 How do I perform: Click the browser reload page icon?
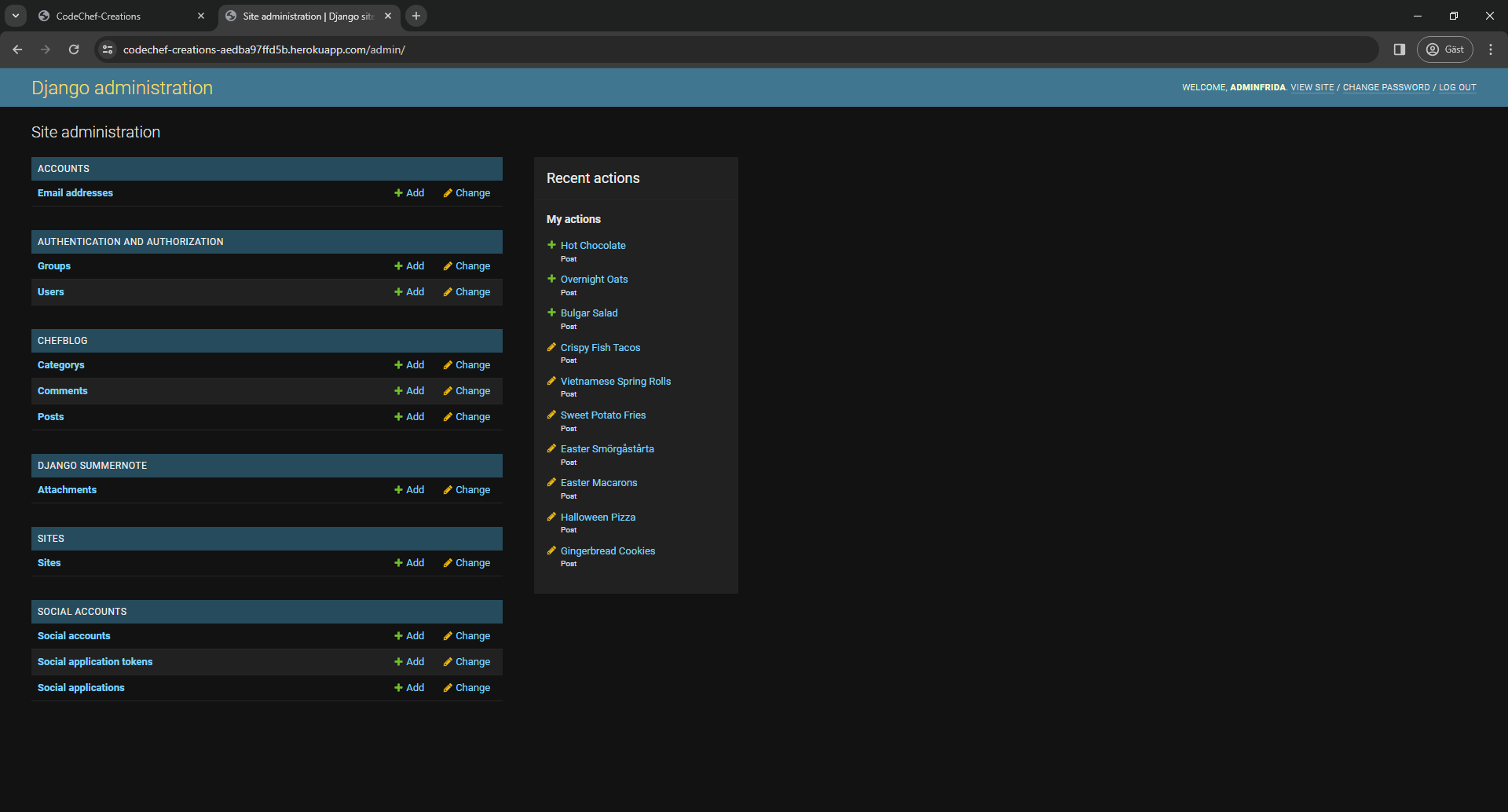pos(73,49)
